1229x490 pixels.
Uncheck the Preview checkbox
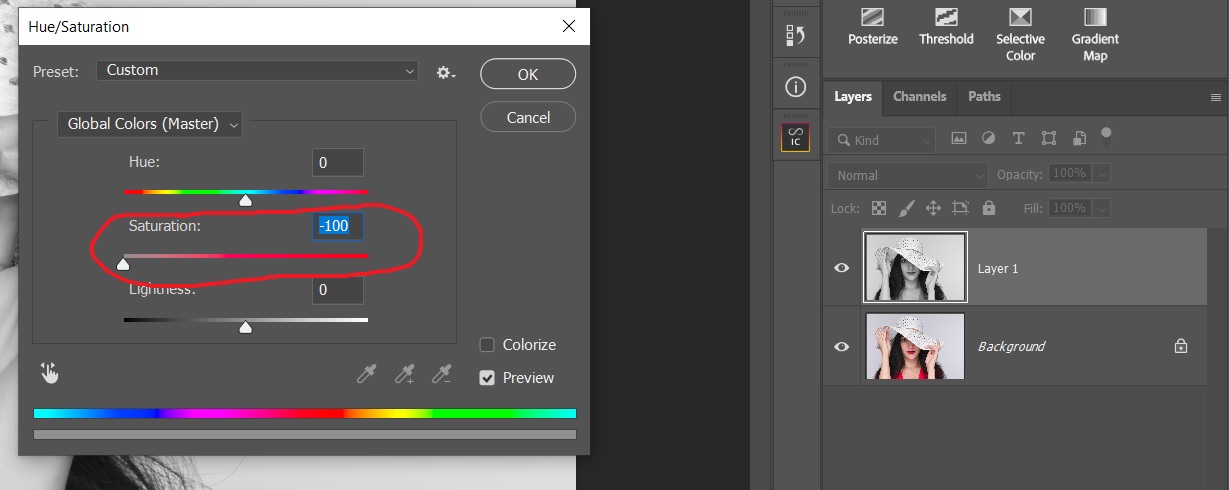[x=488, y=378]
